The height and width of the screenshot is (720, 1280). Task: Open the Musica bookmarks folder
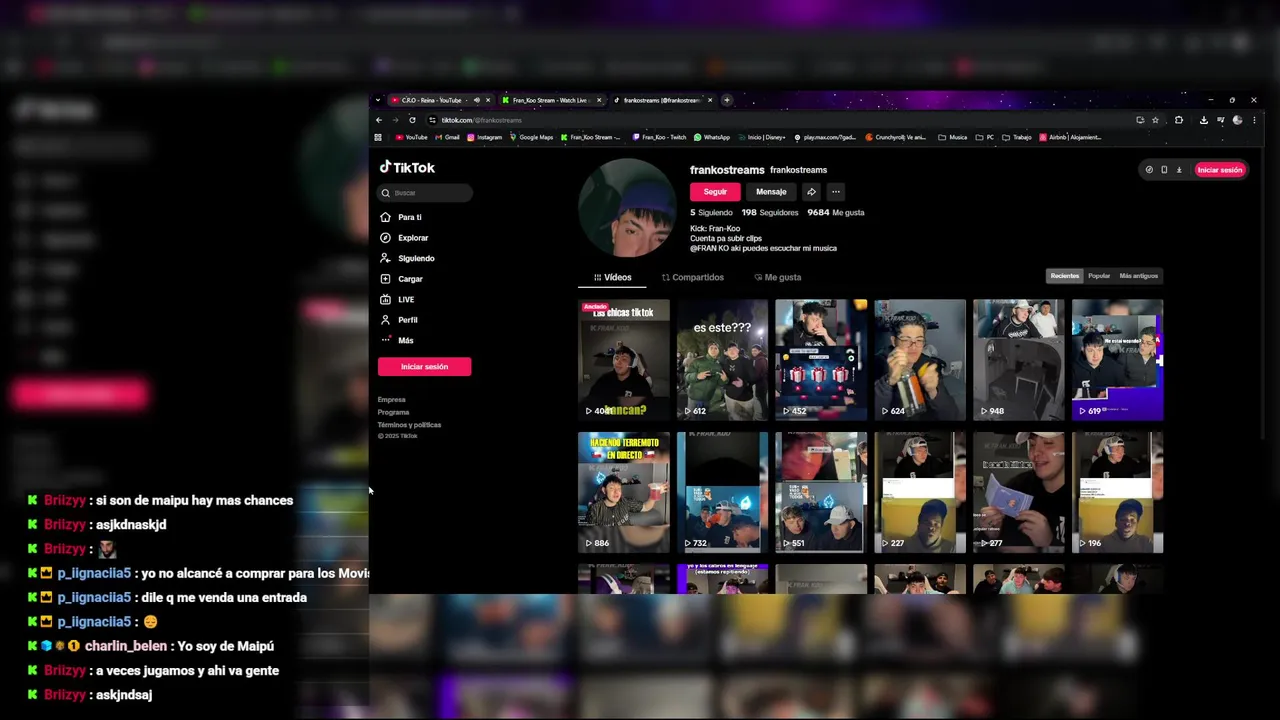tap(953, 137)
